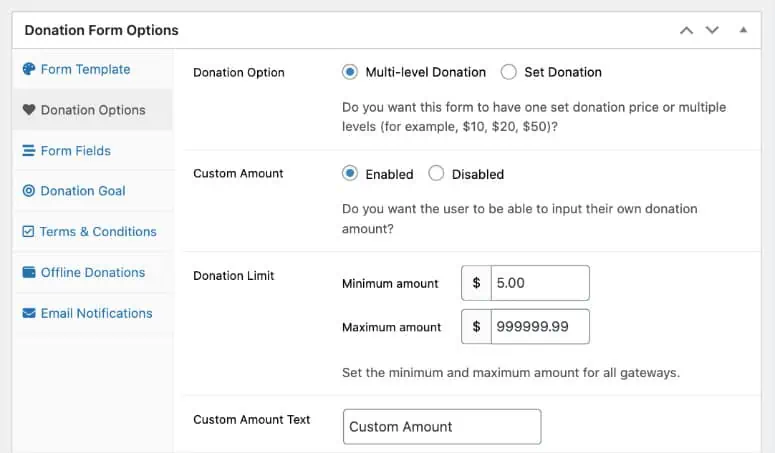
Task: Click the card icon beside Offline Donations
Action: click(29, 272)
